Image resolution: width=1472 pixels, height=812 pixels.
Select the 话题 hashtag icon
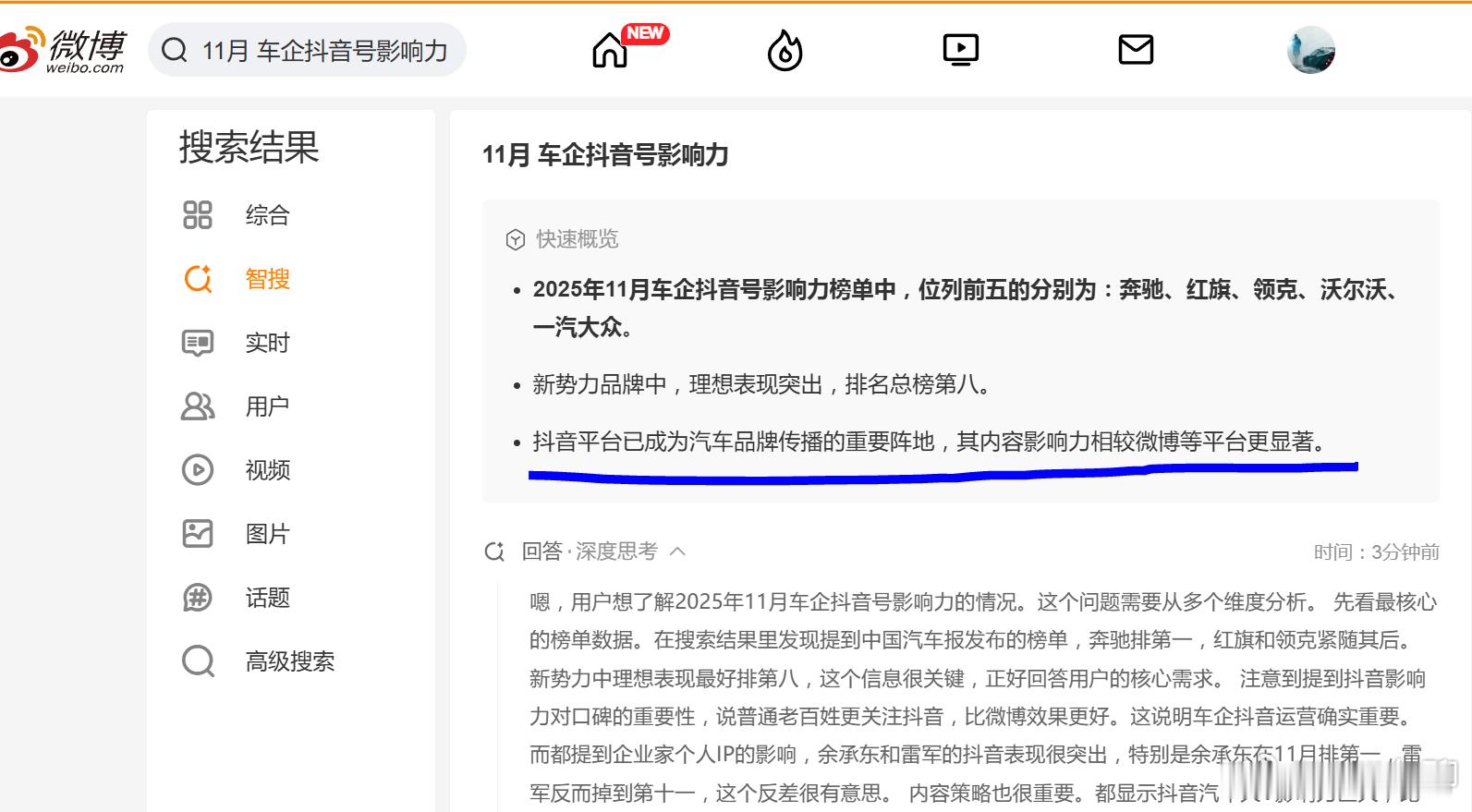(x=198, y=598)
